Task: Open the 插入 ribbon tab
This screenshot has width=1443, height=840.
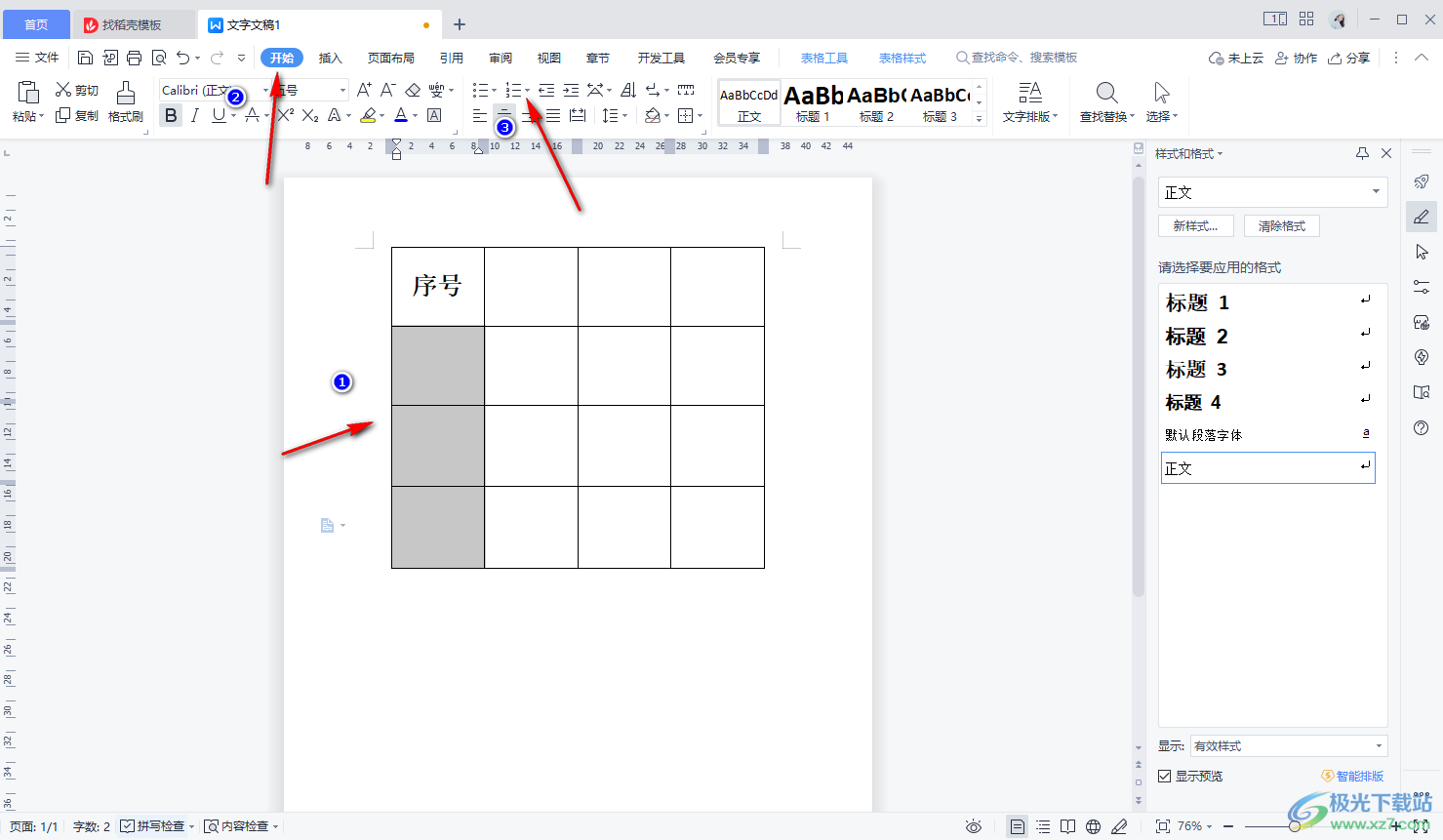Action: (331, 58)
